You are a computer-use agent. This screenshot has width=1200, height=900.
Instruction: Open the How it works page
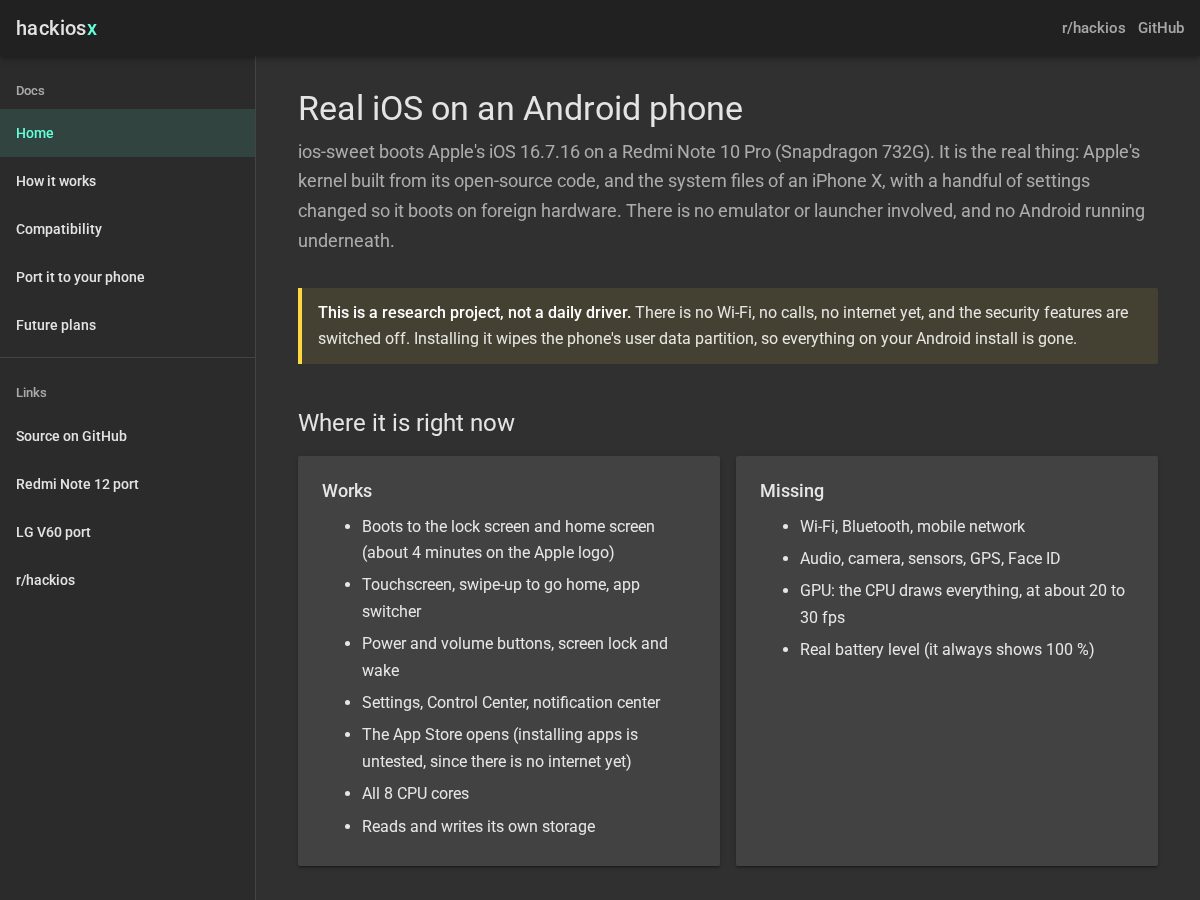(x=128, y=181)
